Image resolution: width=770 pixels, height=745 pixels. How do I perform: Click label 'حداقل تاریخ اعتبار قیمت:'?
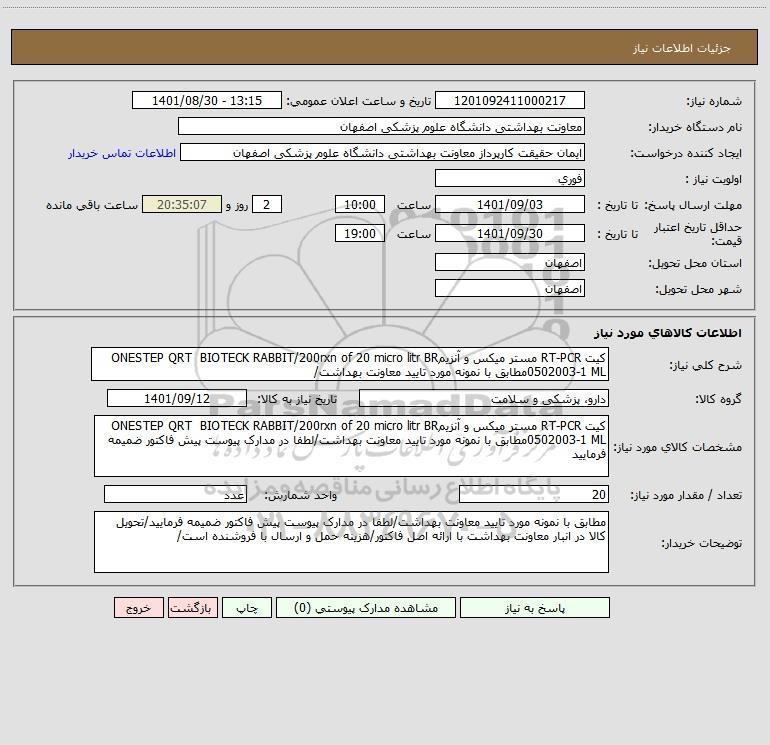pos(697,234)
